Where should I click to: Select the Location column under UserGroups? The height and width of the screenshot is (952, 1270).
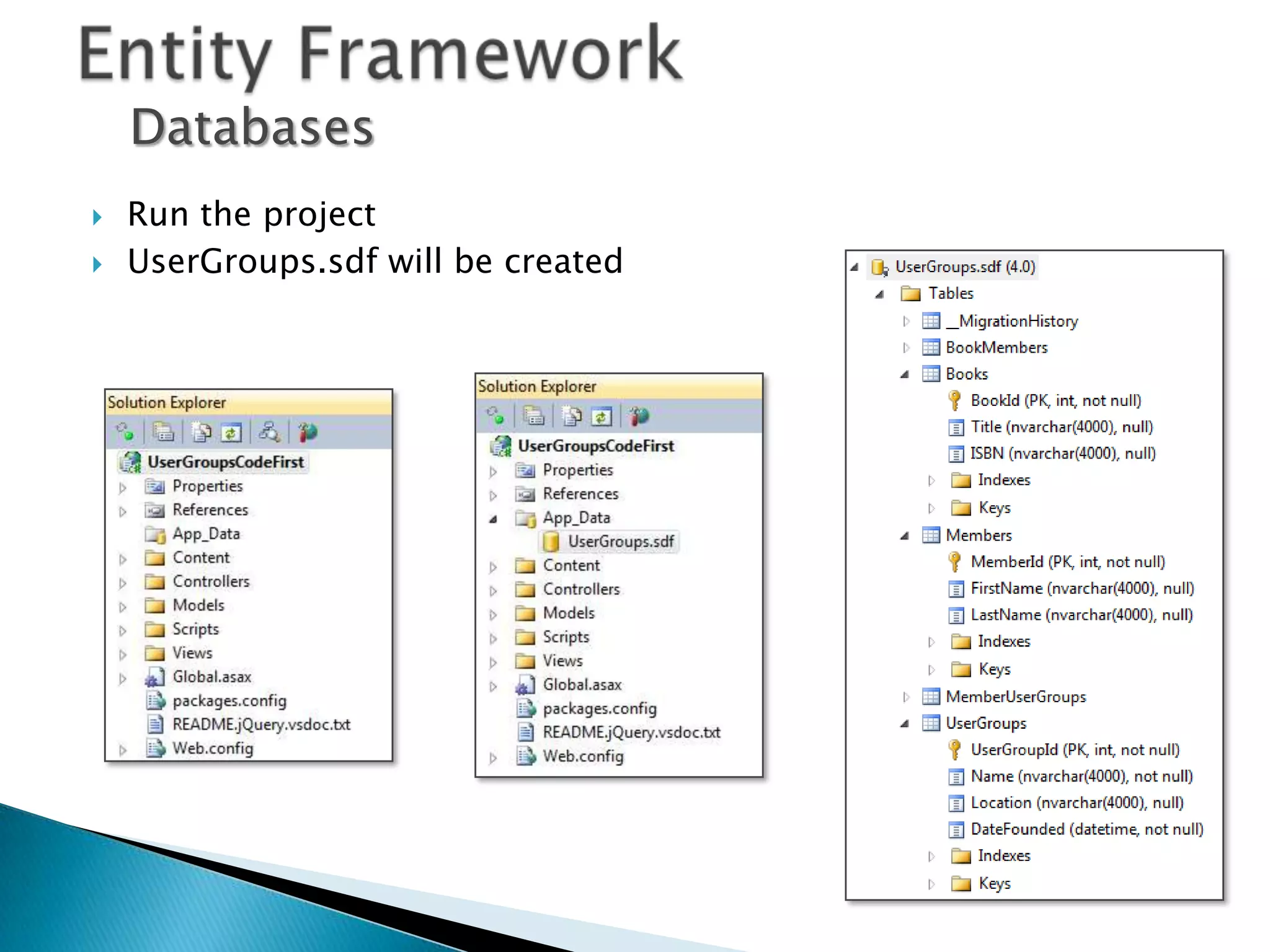(1077, 803)
